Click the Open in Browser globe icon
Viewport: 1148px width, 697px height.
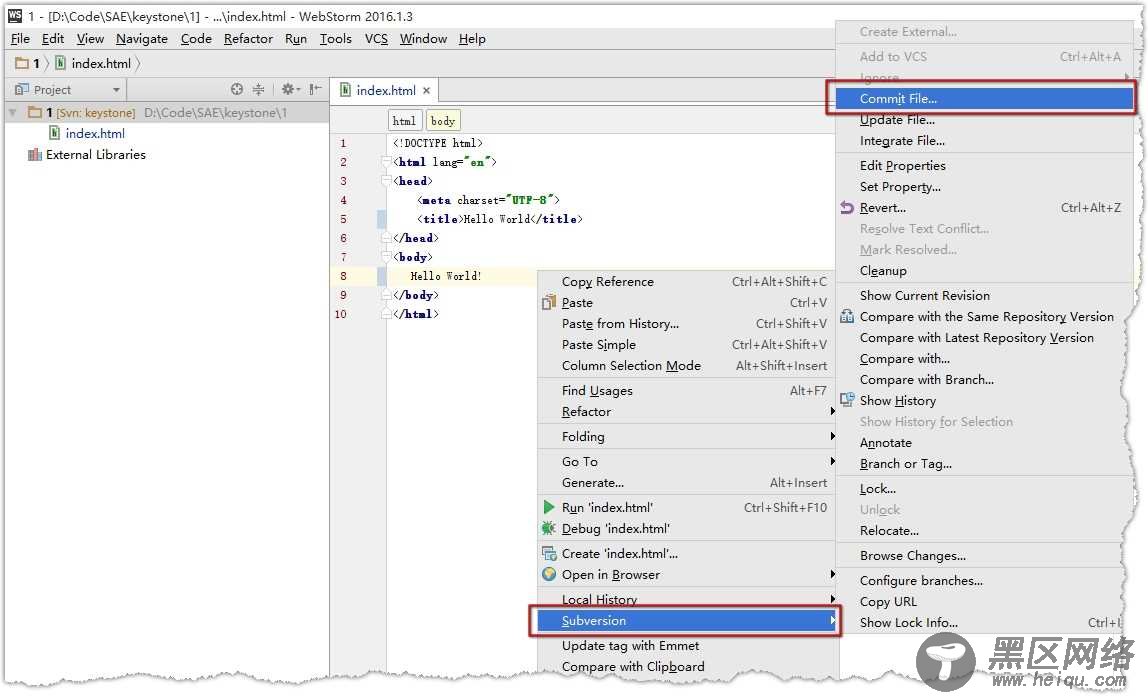coord(549,575)
